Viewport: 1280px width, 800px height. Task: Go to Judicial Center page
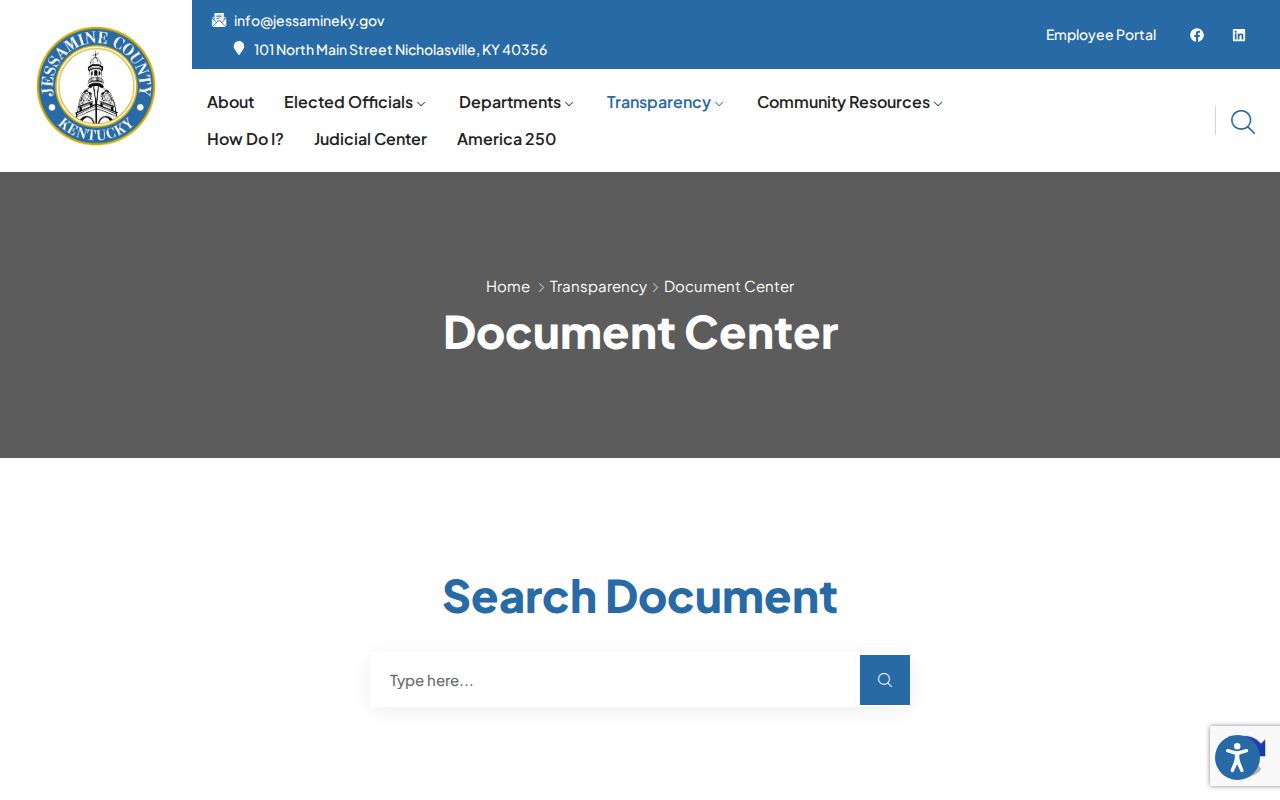[370, 139]
